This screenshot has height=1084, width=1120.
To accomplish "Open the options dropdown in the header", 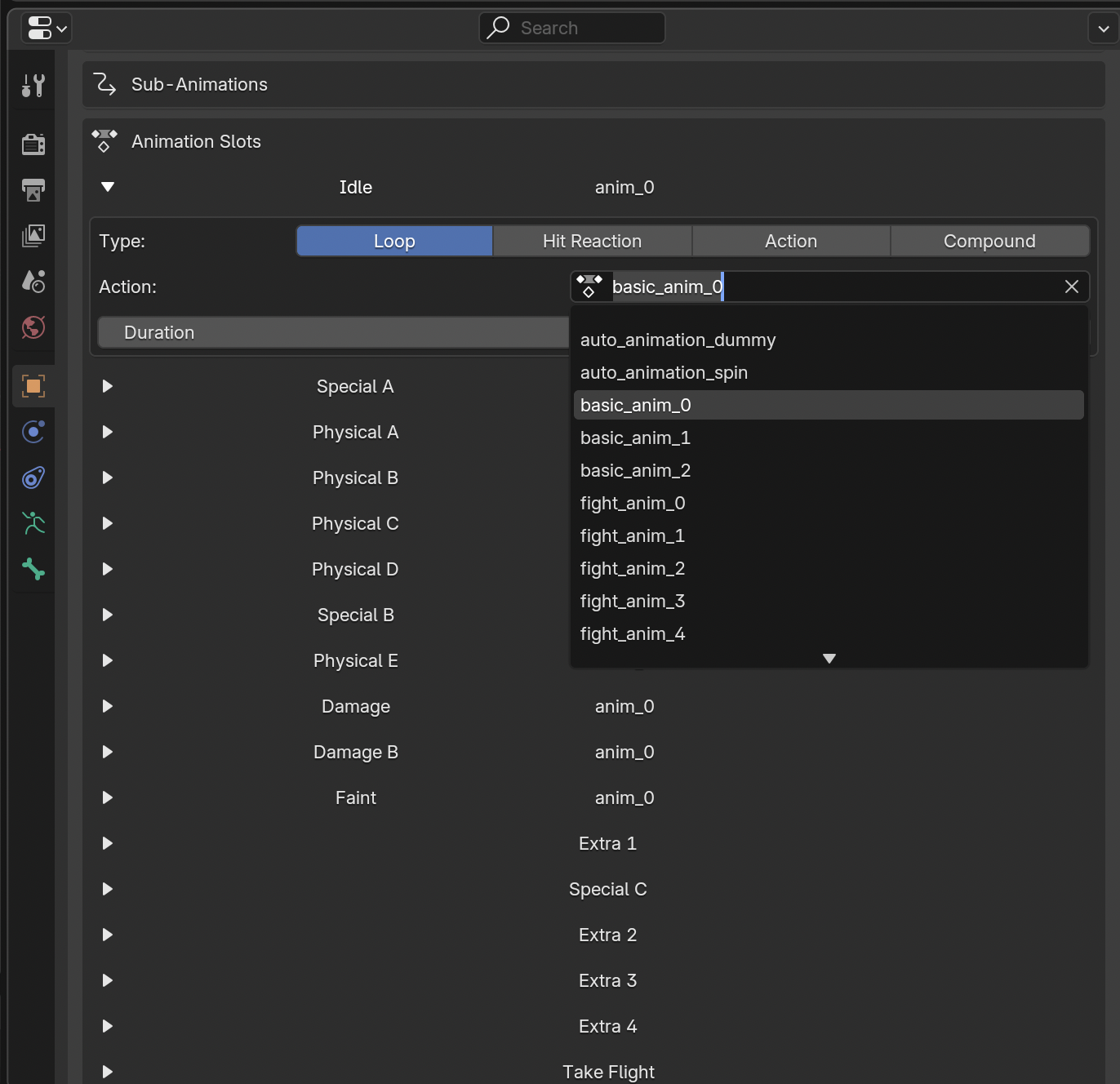I will click(1104, 29).
